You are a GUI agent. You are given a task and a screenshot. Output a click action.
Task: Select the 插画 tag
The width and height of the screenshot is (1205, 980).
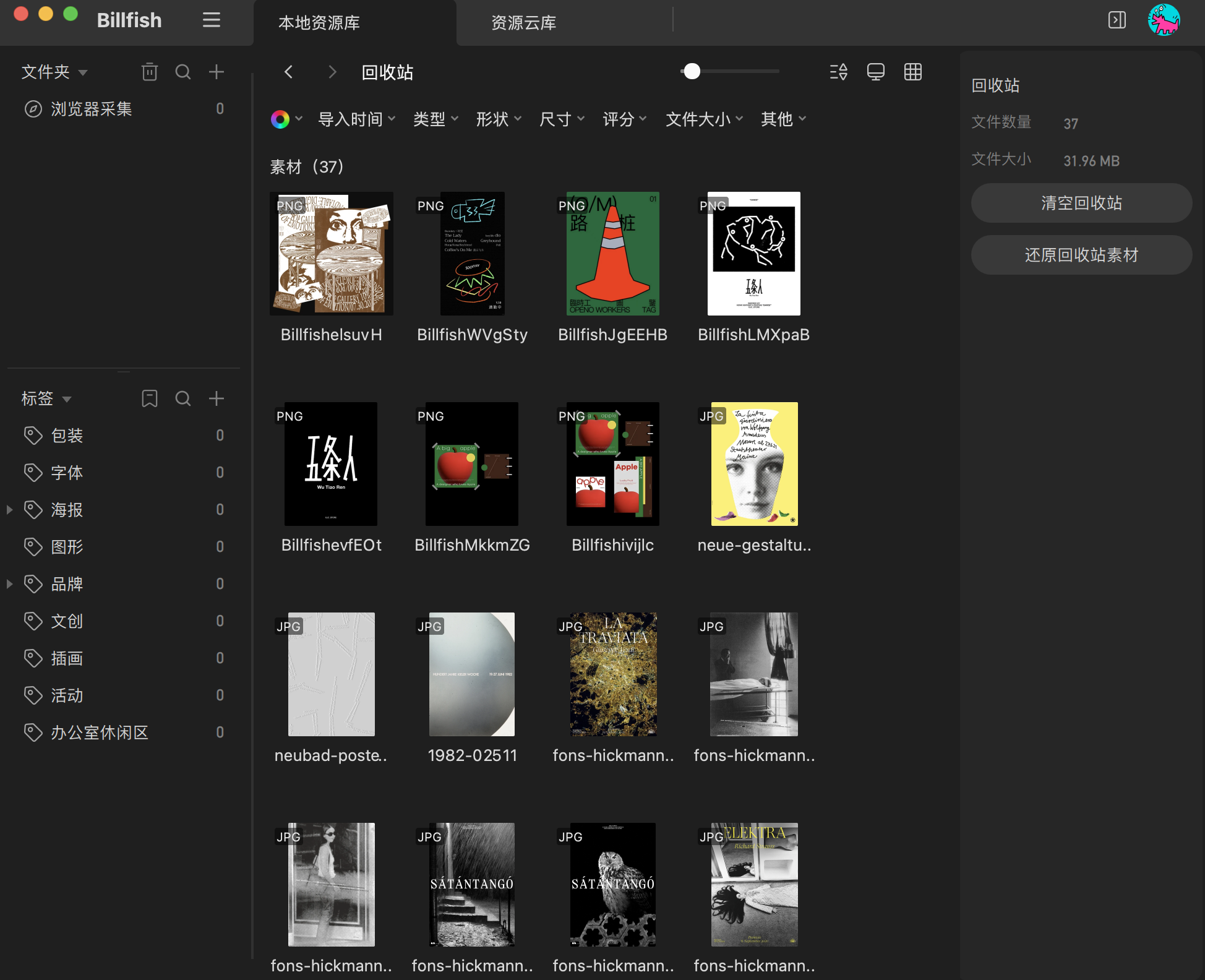point(124,659)
